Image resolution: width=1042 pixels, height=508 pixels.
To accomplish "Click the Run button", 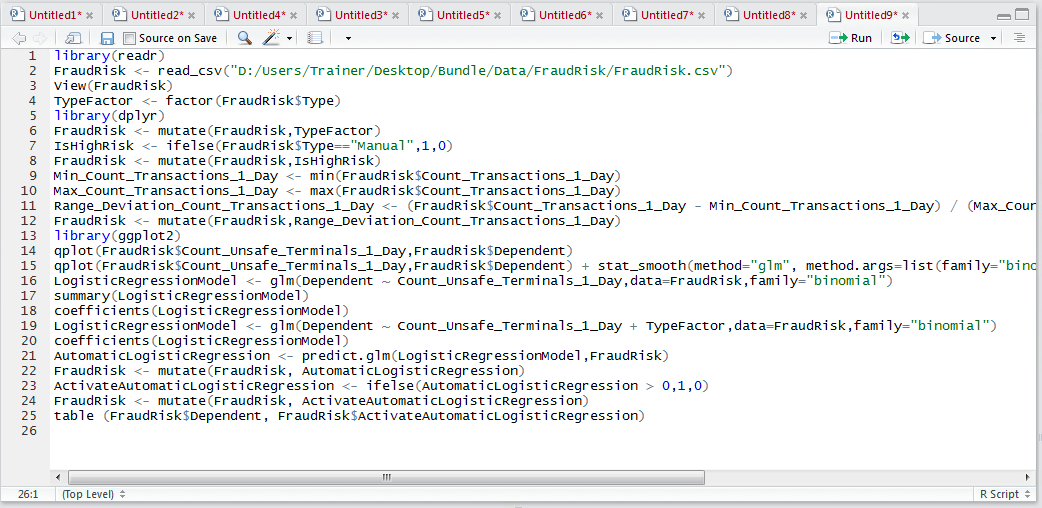I will (x=851, y=38).
